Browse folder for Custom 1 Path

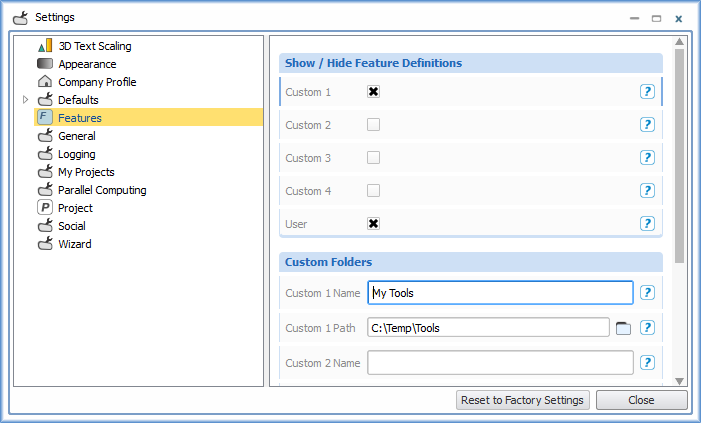[623, 328]
